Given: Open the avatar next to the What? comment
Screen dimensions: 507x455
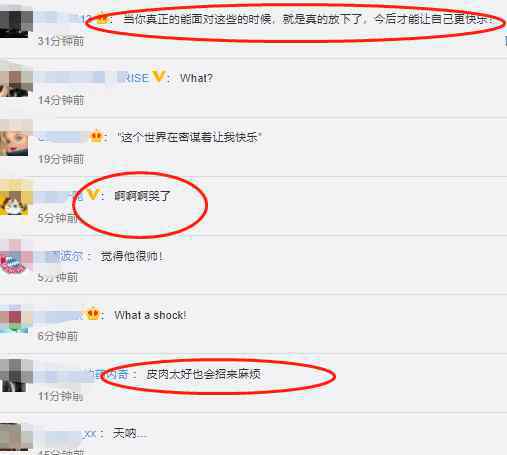Looking at the screenshot, I should (14, 80).
